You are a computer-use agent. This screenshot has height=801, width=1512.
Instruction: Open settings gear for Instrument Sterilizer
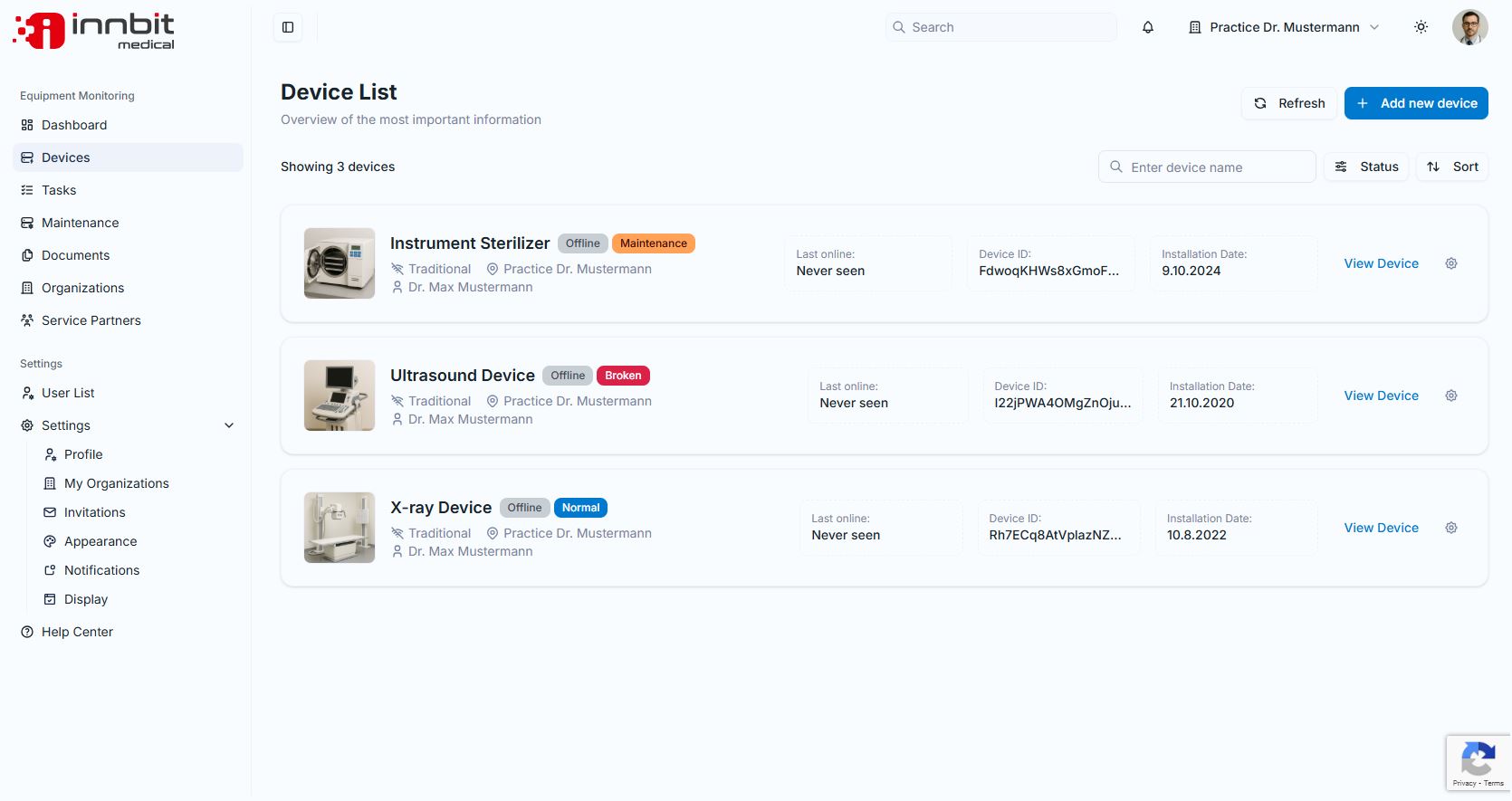tap(1450, 263)
